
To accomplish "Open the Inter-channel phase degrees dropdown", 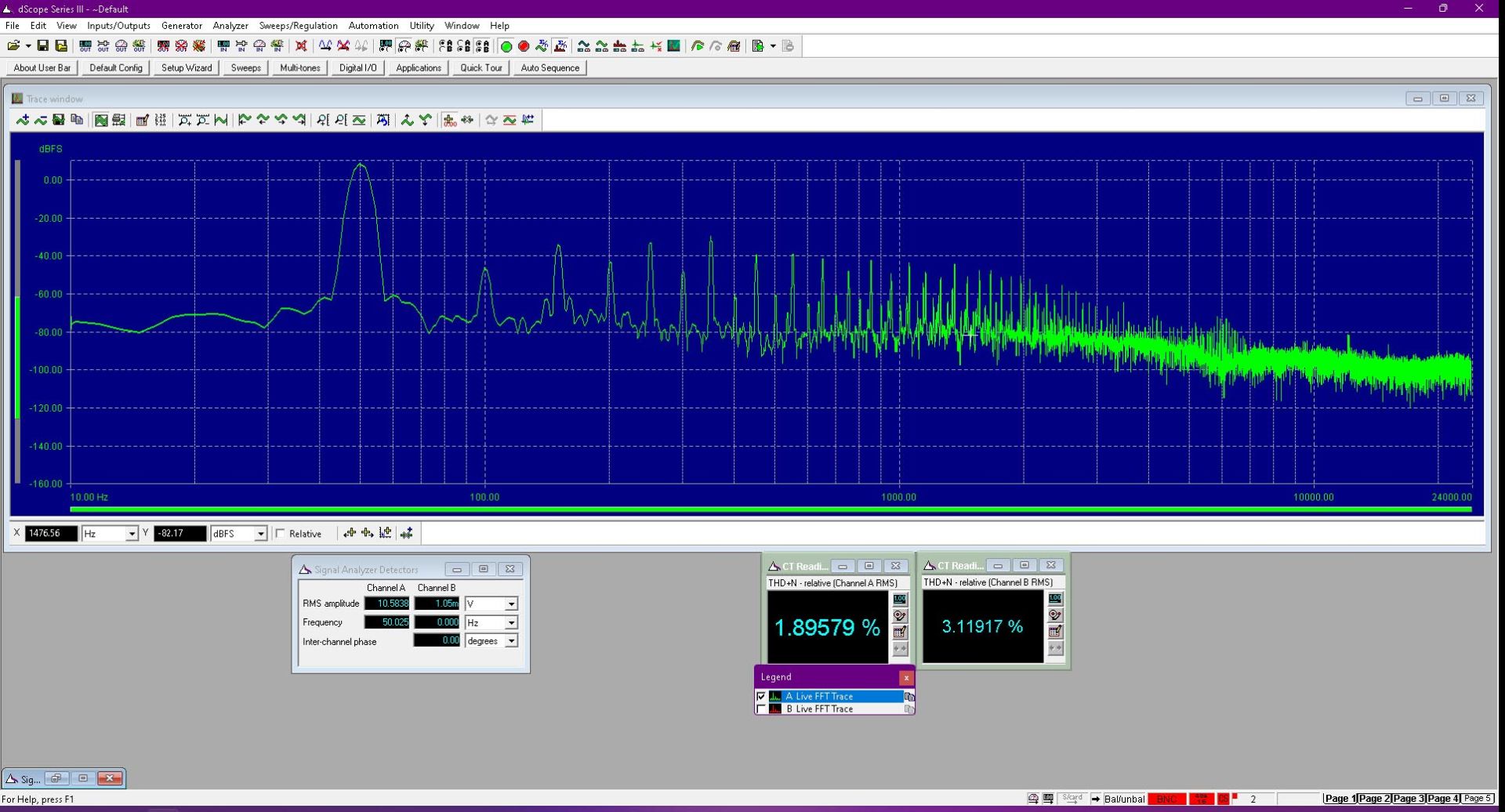I will coord(511,641).
